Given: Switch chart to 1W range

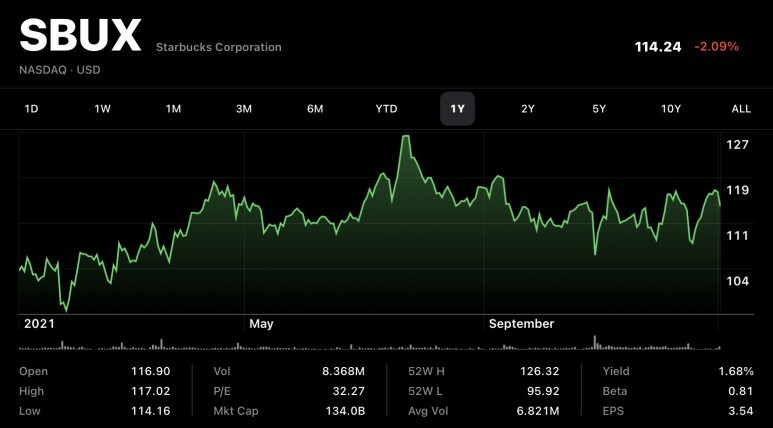Looking at the screenshot, I should coord(103,109).
